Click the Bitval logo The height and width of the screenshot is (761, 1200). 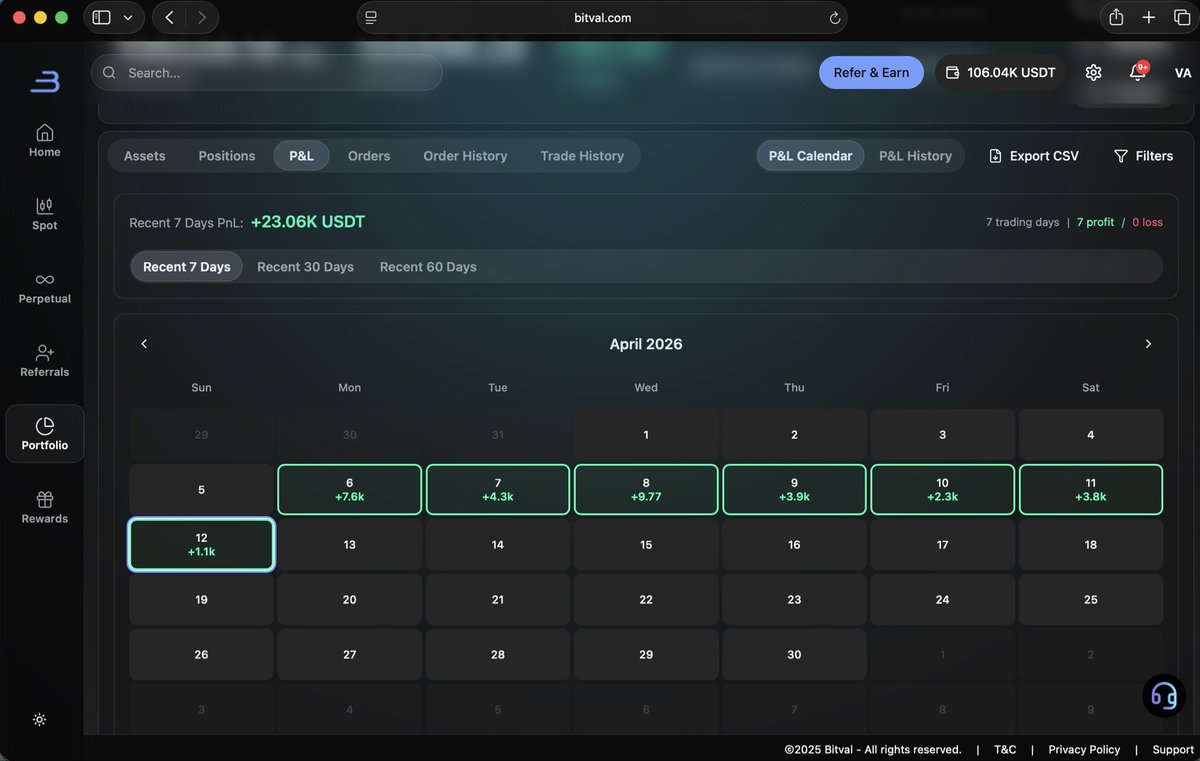point(44,82)
